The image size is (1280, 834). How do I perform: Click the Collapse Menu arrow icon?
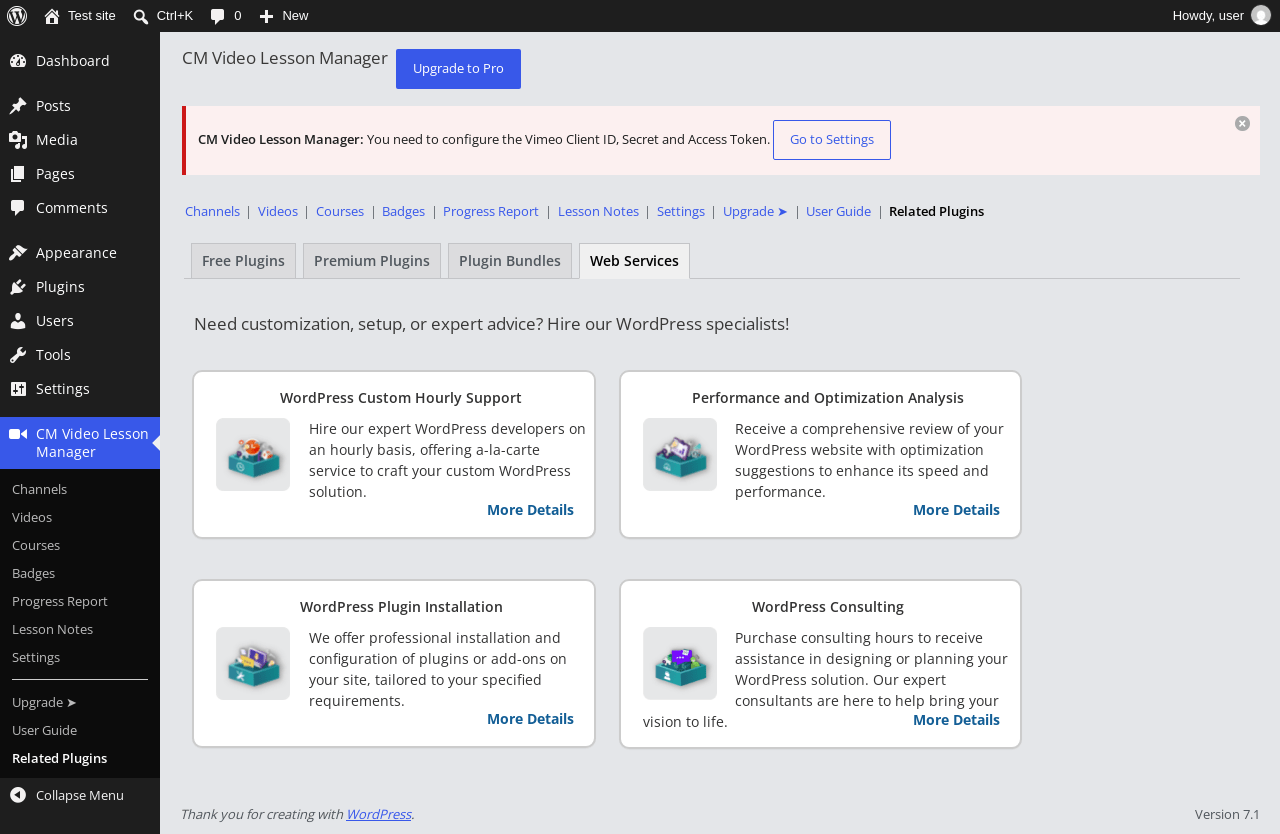pyautogui.click(x=18, y=795)
